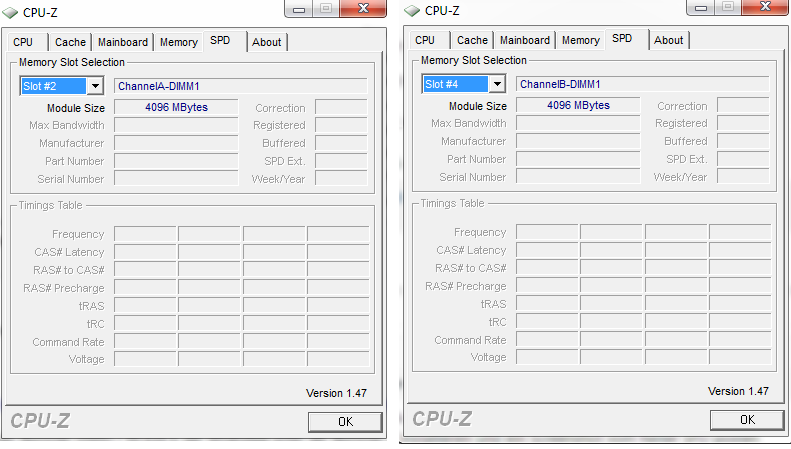Open the About tab in right CPU-Z window
The height and width of the screenshot is (449, 791).
click(668, 40)
